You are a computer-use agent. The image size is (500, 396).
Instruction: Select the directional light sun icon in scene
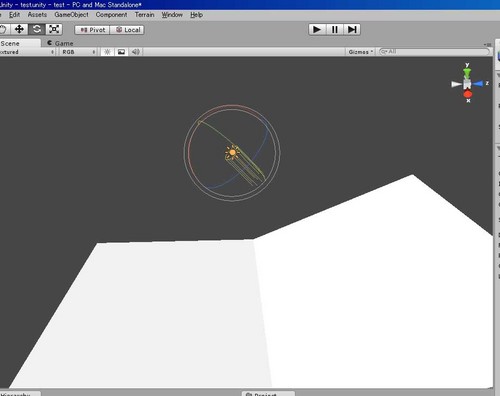(x=232, y=152)
